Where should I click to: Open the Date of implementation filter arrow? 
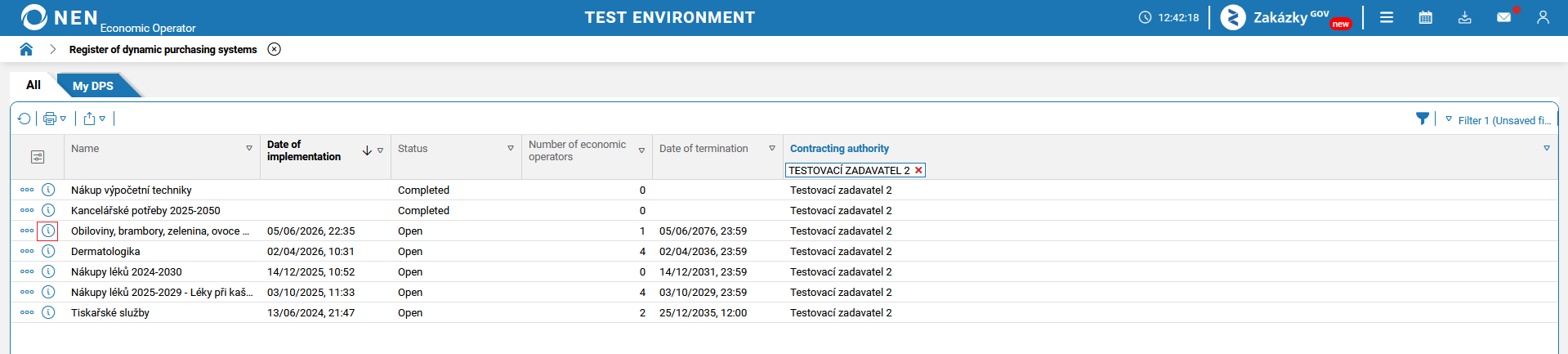tap(380, 150)
